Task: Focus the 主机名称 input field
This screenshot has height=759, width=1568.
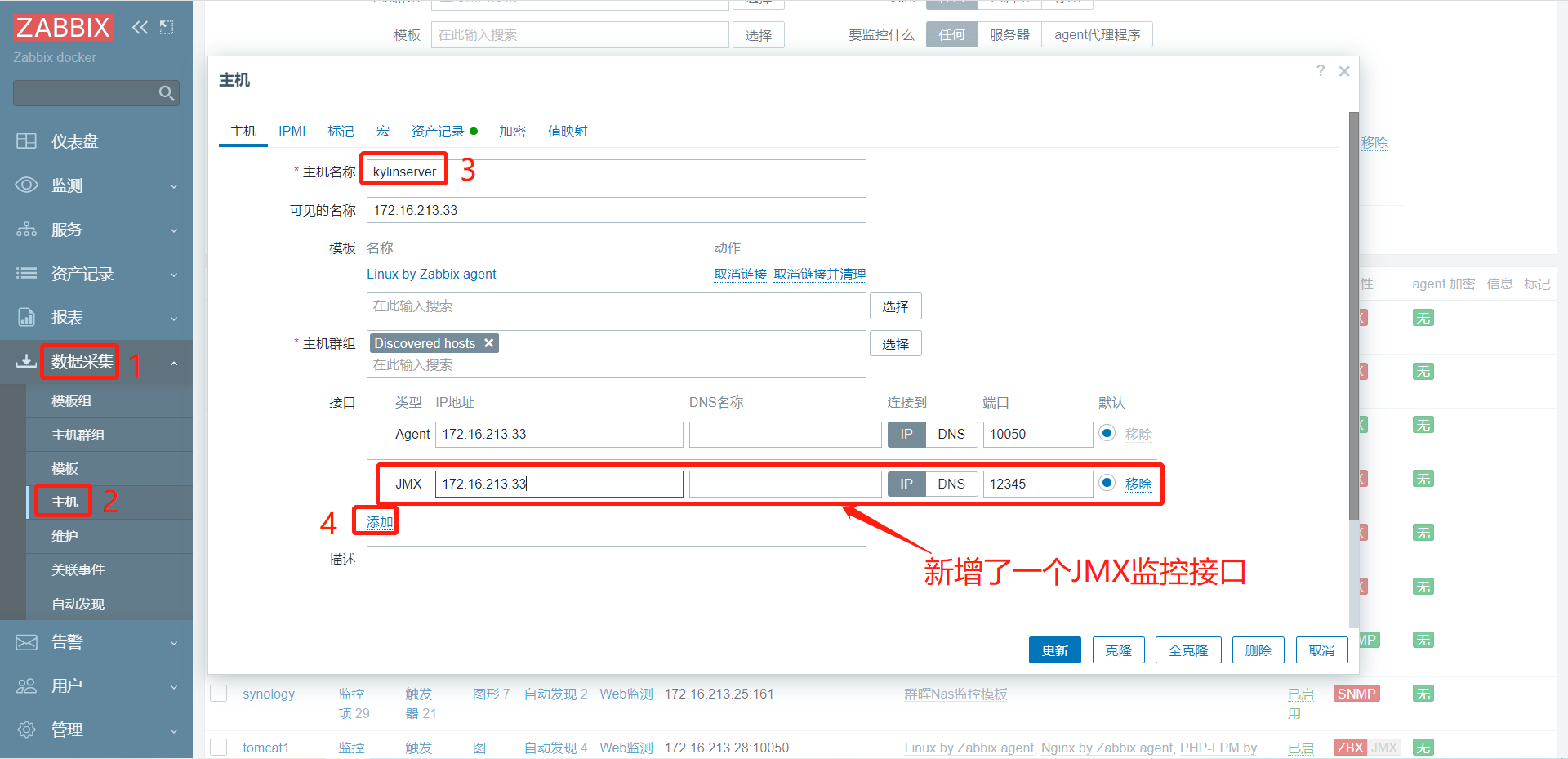Action: tap(616, 172)
